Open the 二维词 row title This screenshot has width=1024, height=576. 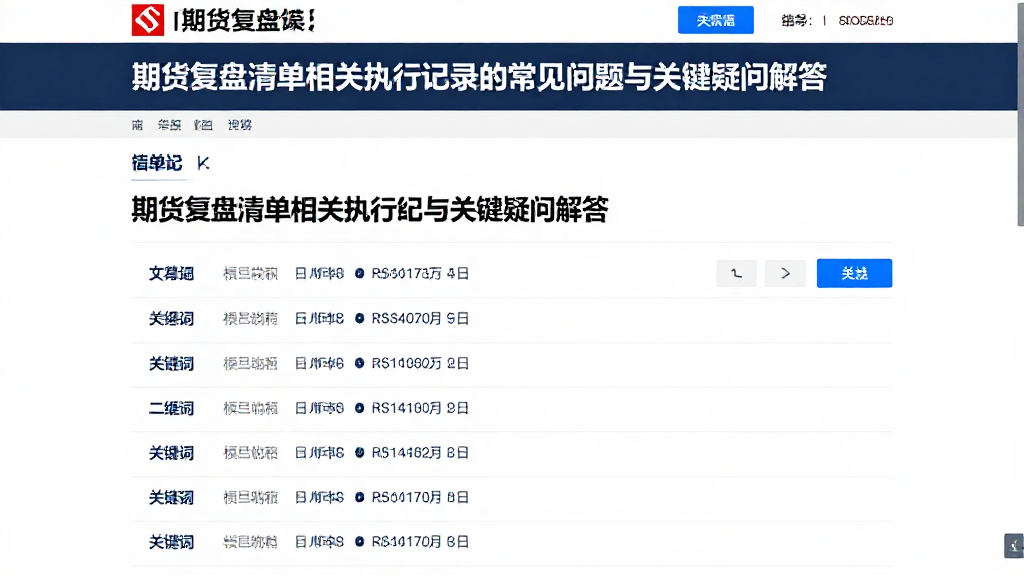pyautogui.click(x=171, y=408)
